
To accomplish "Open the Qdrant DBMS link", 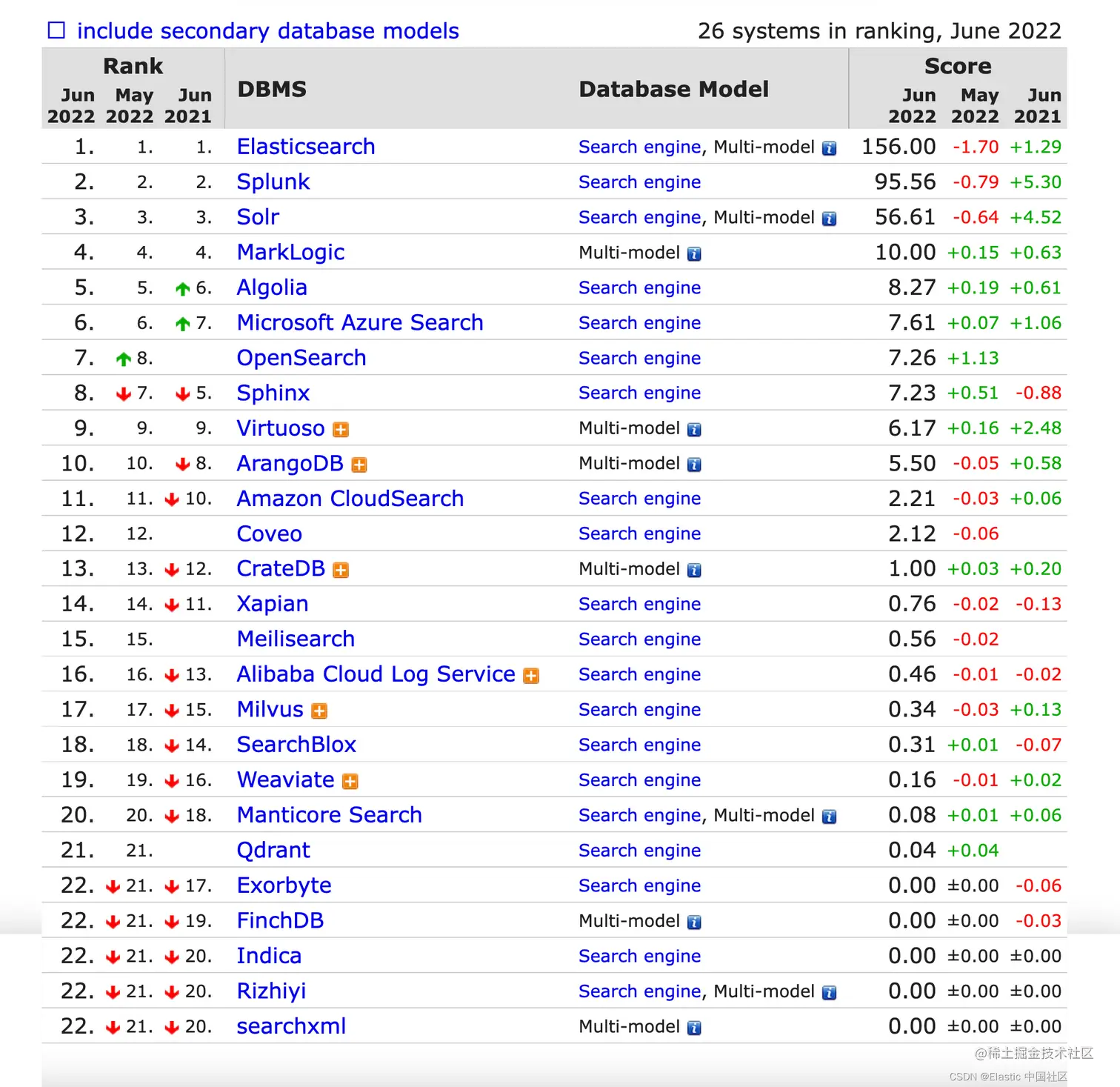I will click(273, 851).
